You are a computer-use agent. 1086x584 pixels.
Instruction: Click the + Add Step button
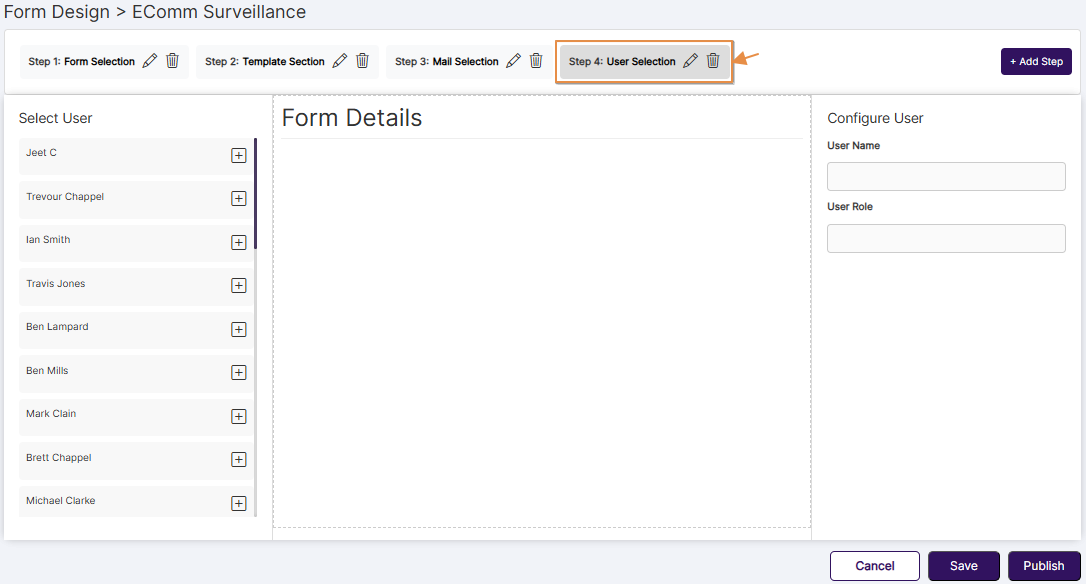pos(1036,60)
